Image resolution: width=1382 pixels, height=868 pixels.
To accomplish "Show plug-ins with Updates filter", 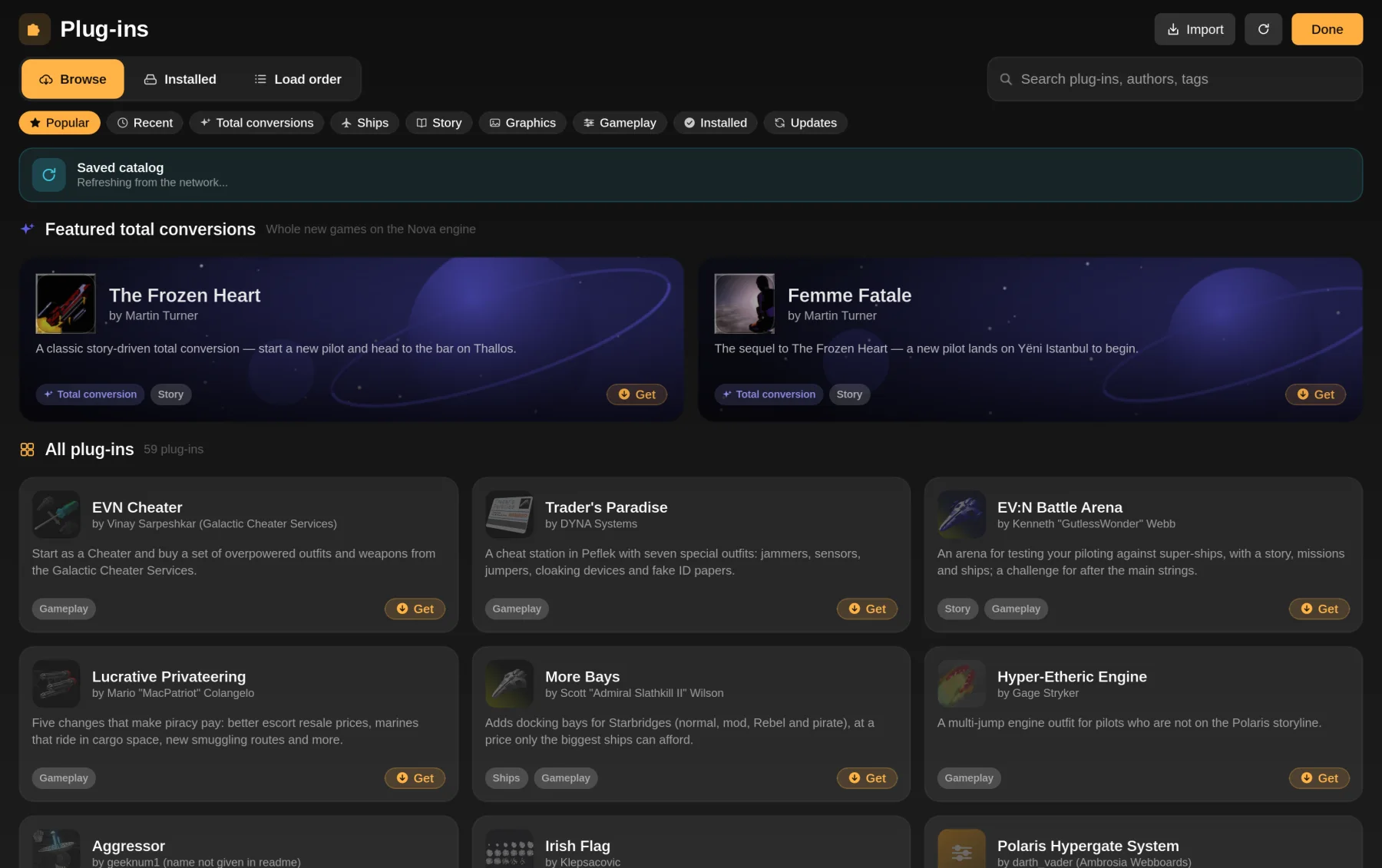I will 805,123.
